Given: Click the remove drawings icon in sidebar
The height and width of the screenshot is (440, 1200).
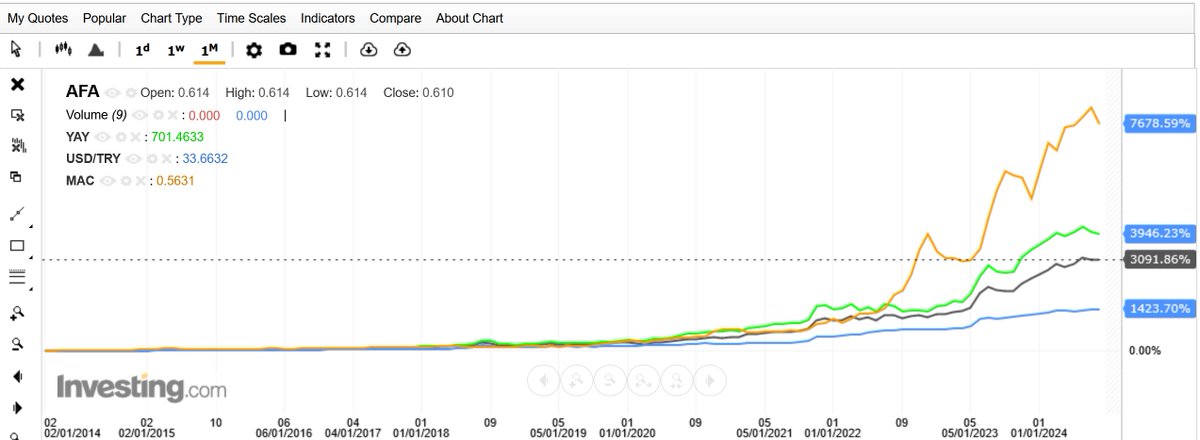Looking at the screenshot, I should [17, 115].
